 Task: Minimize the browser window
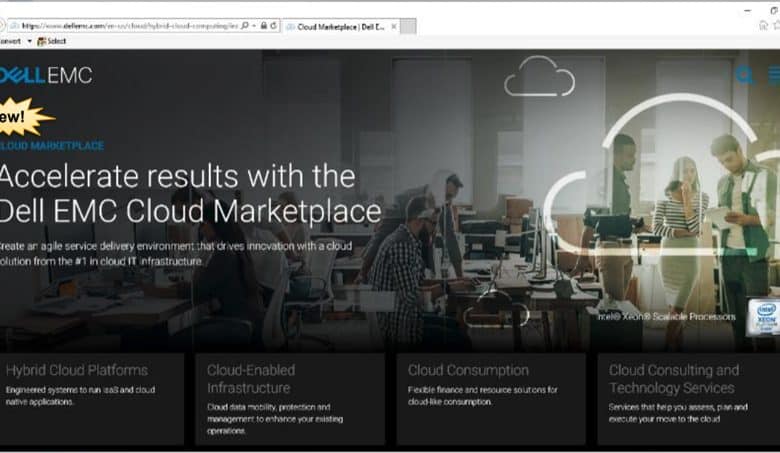pos(748,10)
